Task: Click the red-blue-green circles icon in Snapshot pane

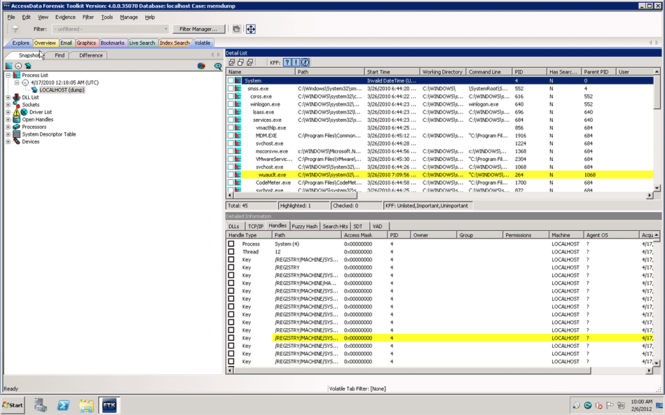Action: click(x=201, y=66)
